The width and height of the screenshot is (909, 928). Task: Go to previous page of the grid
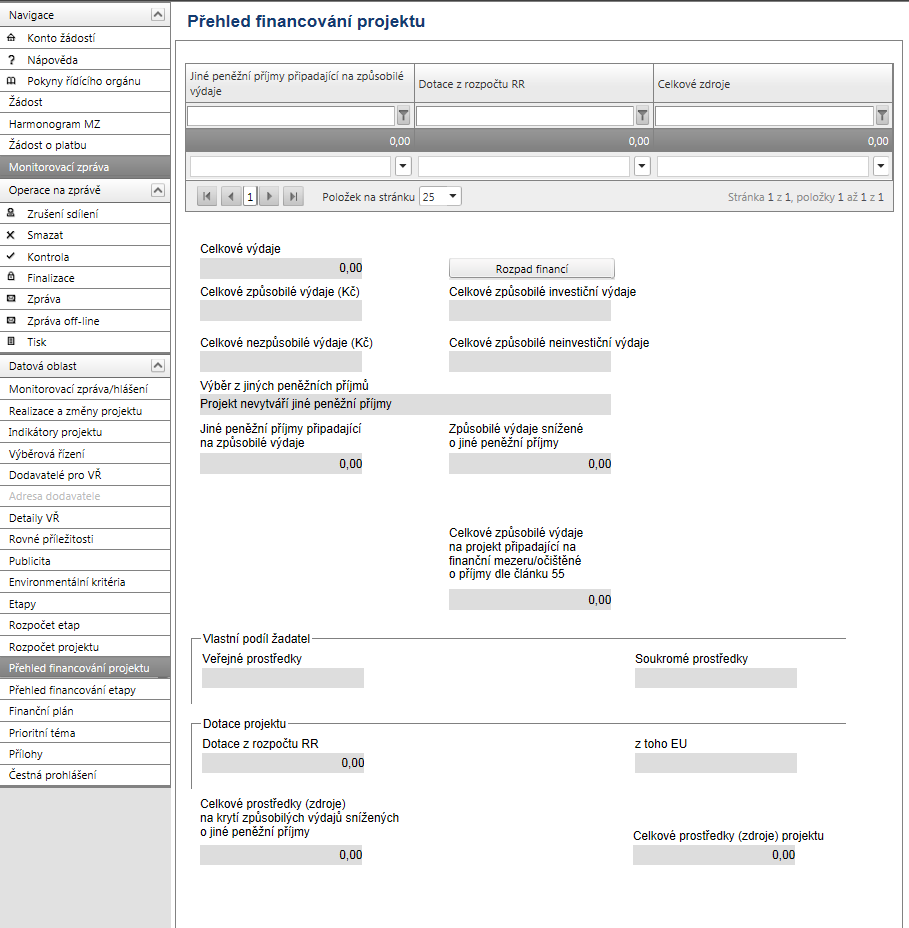231,196
